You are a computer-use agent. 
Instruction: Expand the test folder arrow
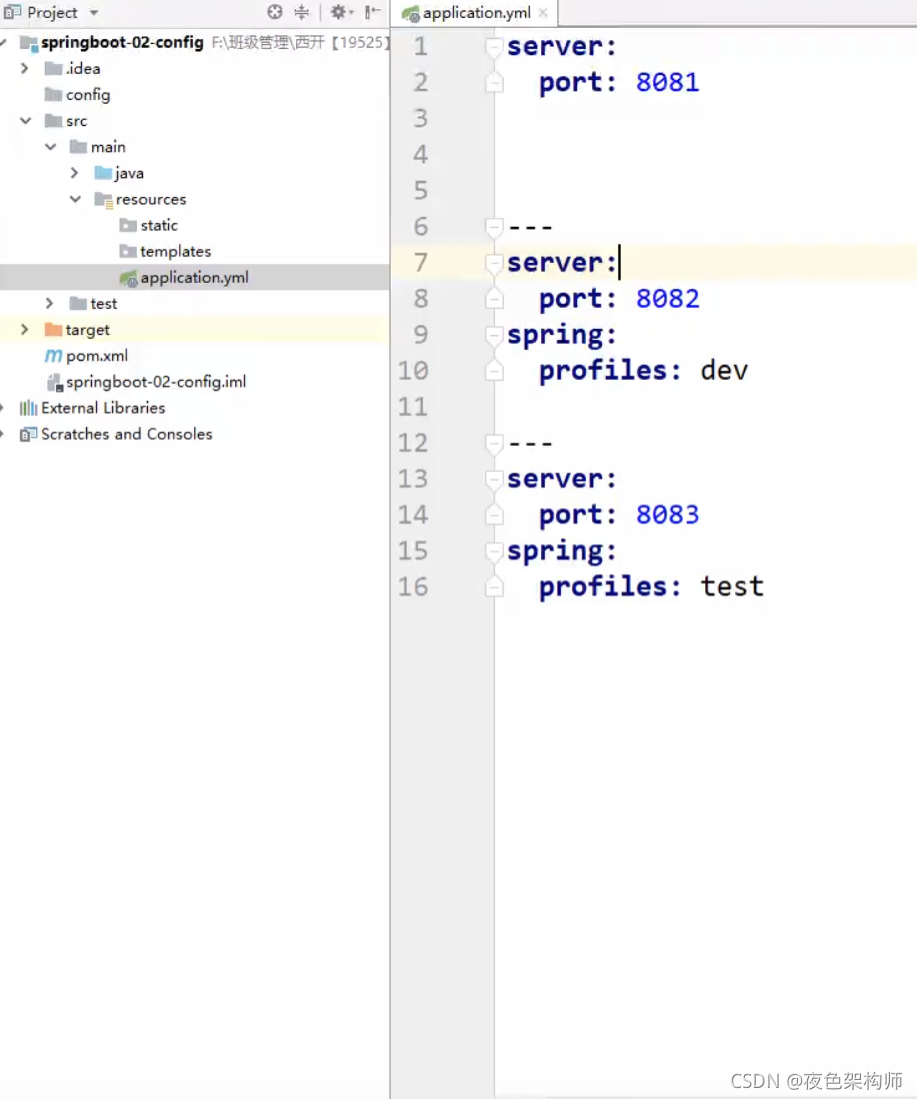pyautogui.click(x=50, y=303)
